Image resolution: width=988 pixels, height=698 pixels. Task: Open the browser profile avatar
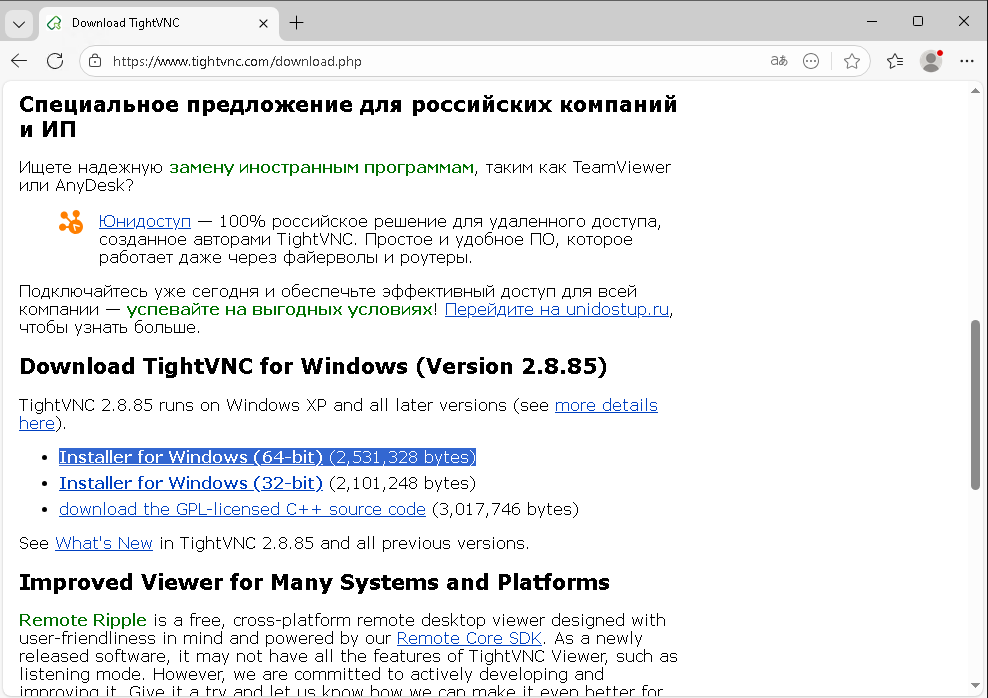931,61
